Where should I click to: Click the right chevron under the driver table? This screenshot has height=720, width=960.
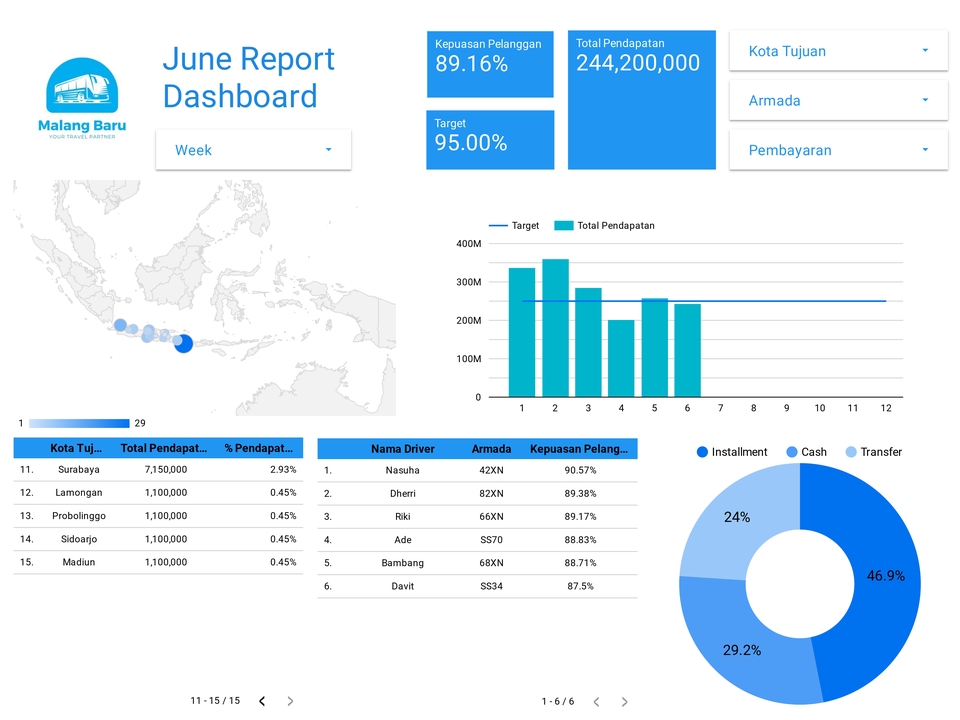[x=624, y=701]
